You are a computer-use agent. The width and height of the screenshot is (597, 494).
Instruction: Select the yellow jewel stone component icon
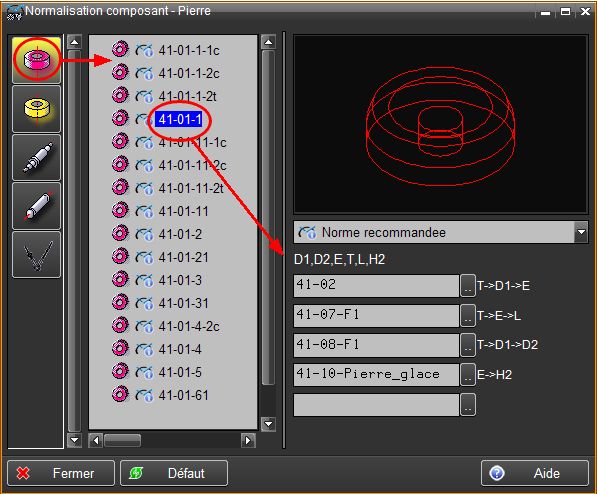[37, 109]
